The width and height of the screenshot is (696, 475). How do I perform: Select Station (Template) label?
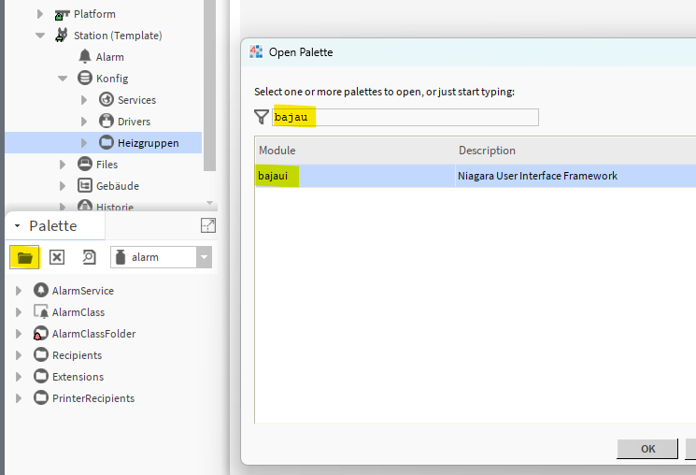coord(118,36)
